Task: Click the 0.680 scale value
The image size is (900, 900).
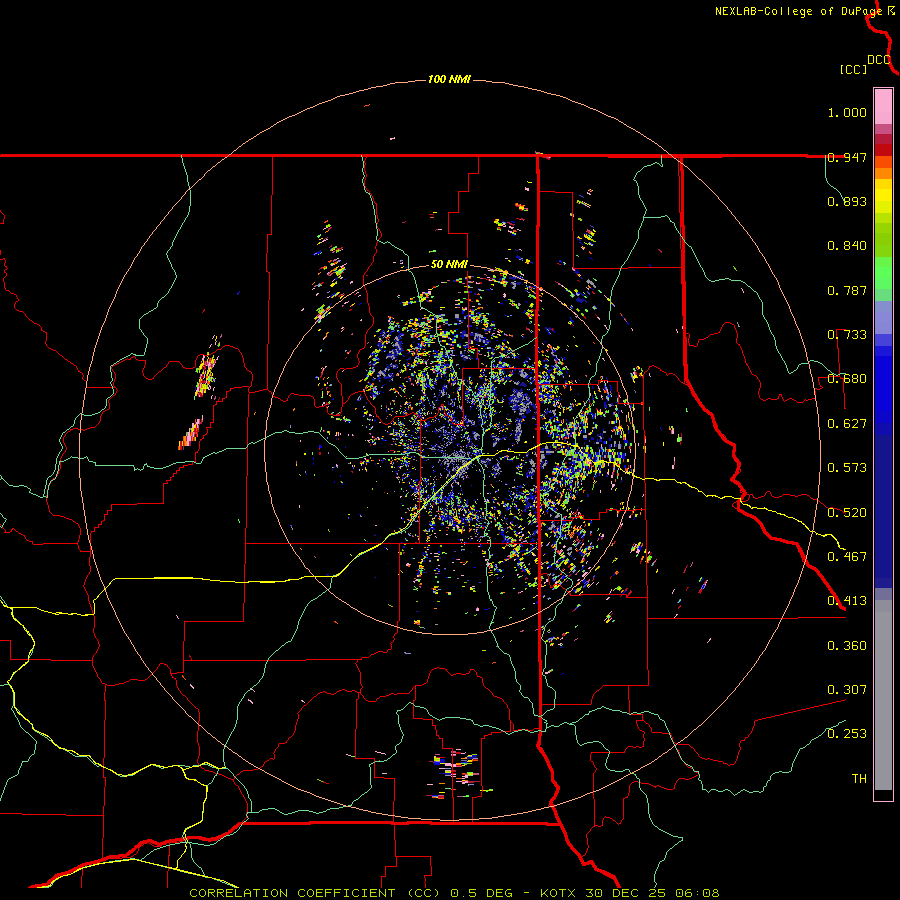Action: (847, 379)
